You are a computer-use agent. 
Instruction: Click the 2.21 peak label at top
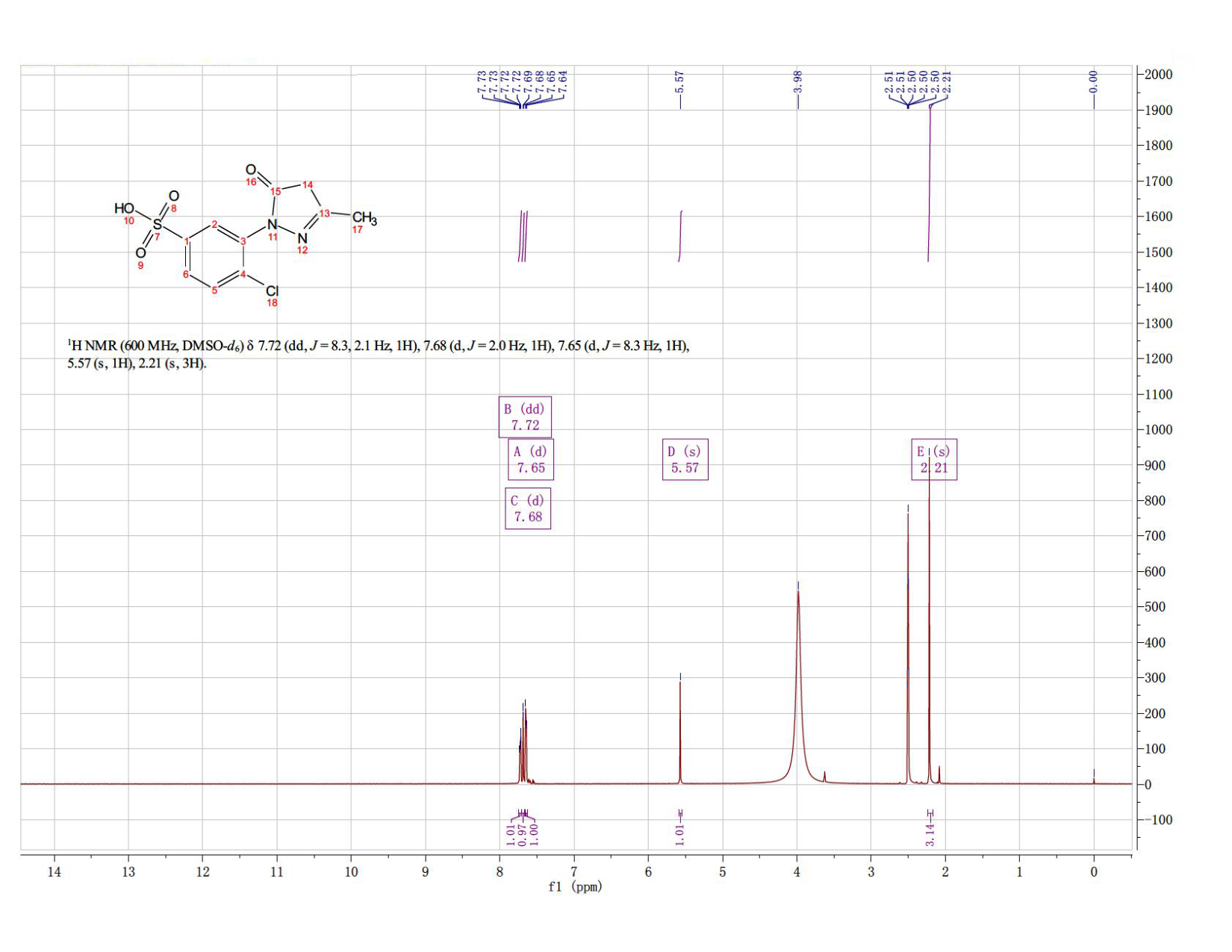[946, 82]
